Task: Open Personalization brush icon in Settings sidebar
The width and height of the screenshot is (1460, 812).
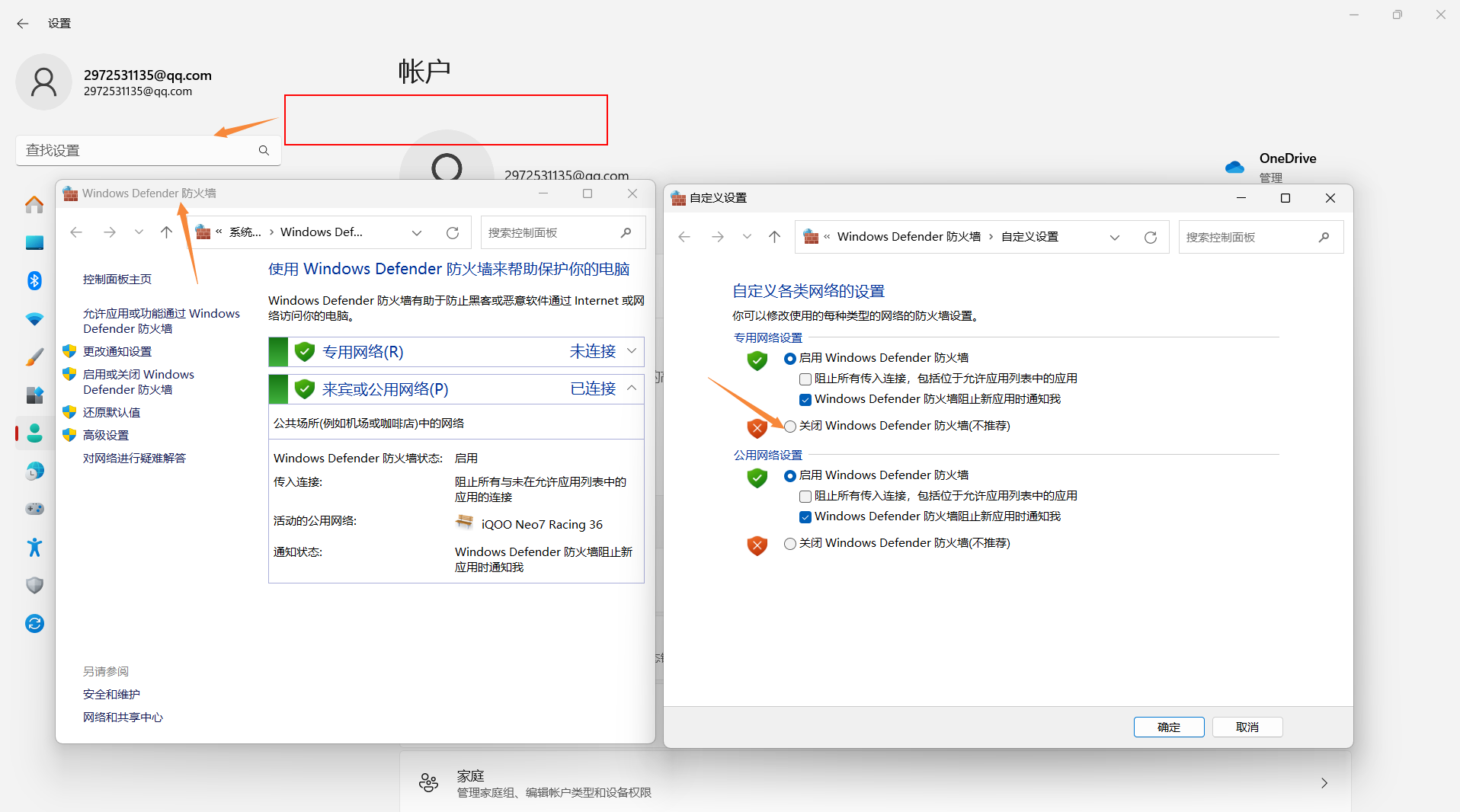Action: click(34, 357)
